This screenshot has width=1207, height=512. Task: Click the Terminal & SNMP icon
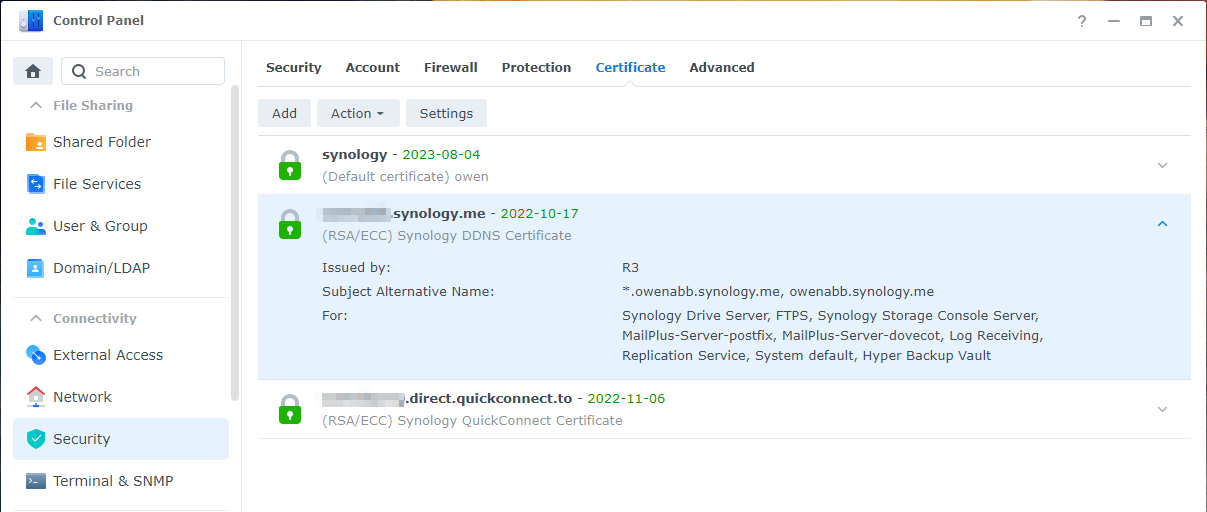[36, 481]
